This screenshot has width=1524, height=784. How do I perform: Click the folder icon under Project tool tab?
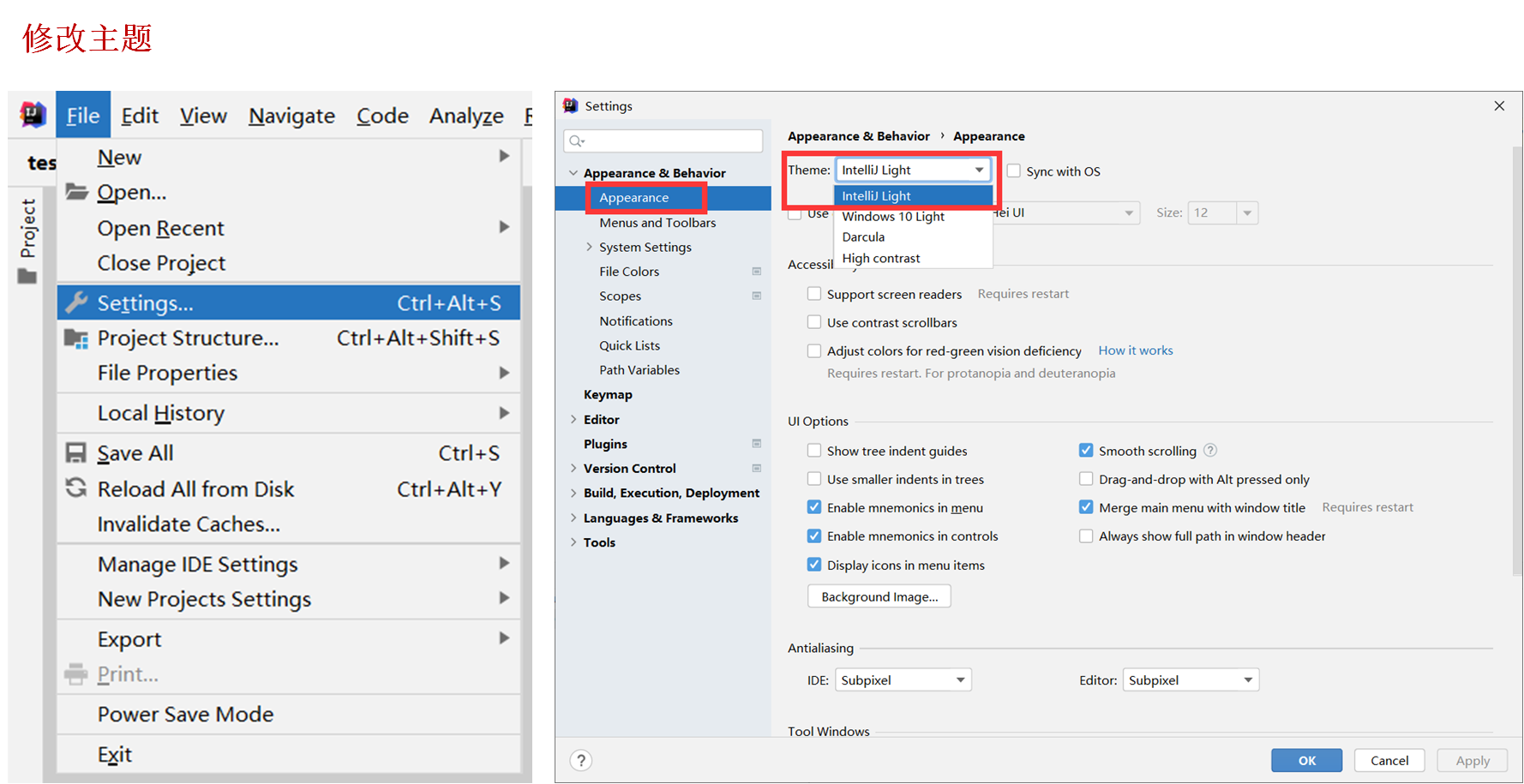27,276
